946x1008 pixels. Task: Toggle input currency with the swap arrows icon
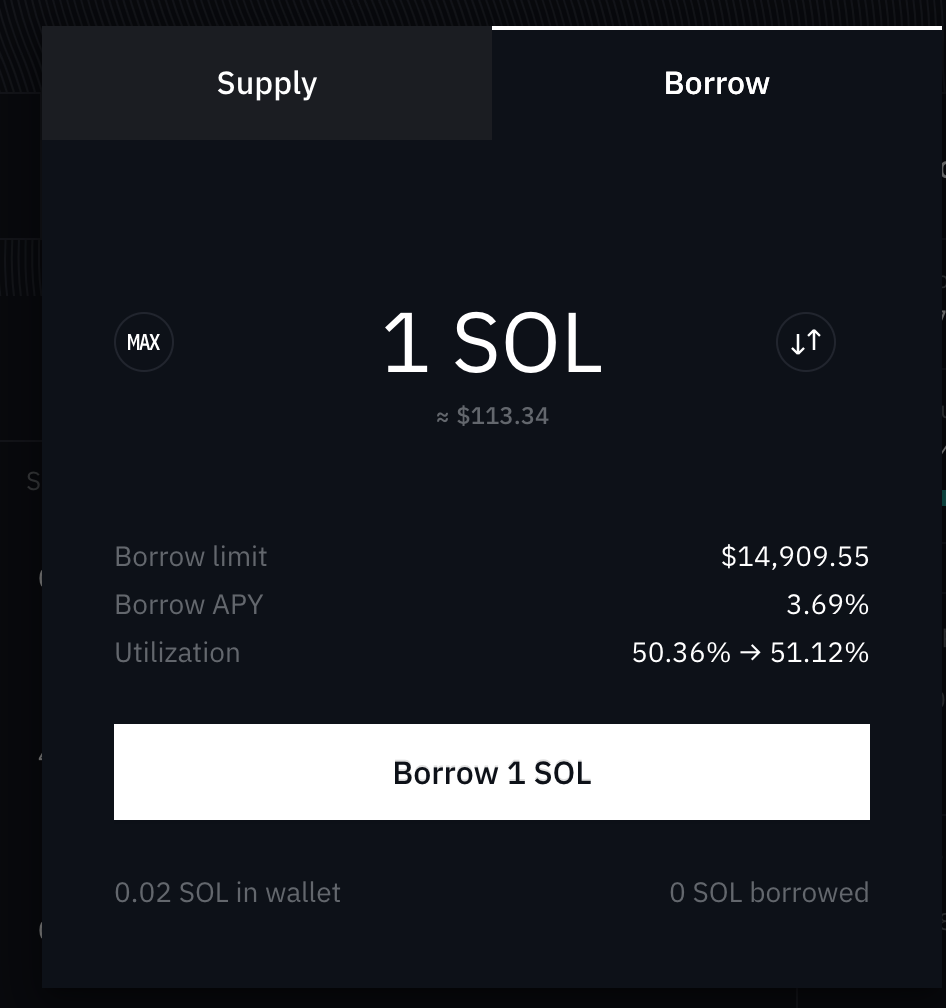point(806,342)
